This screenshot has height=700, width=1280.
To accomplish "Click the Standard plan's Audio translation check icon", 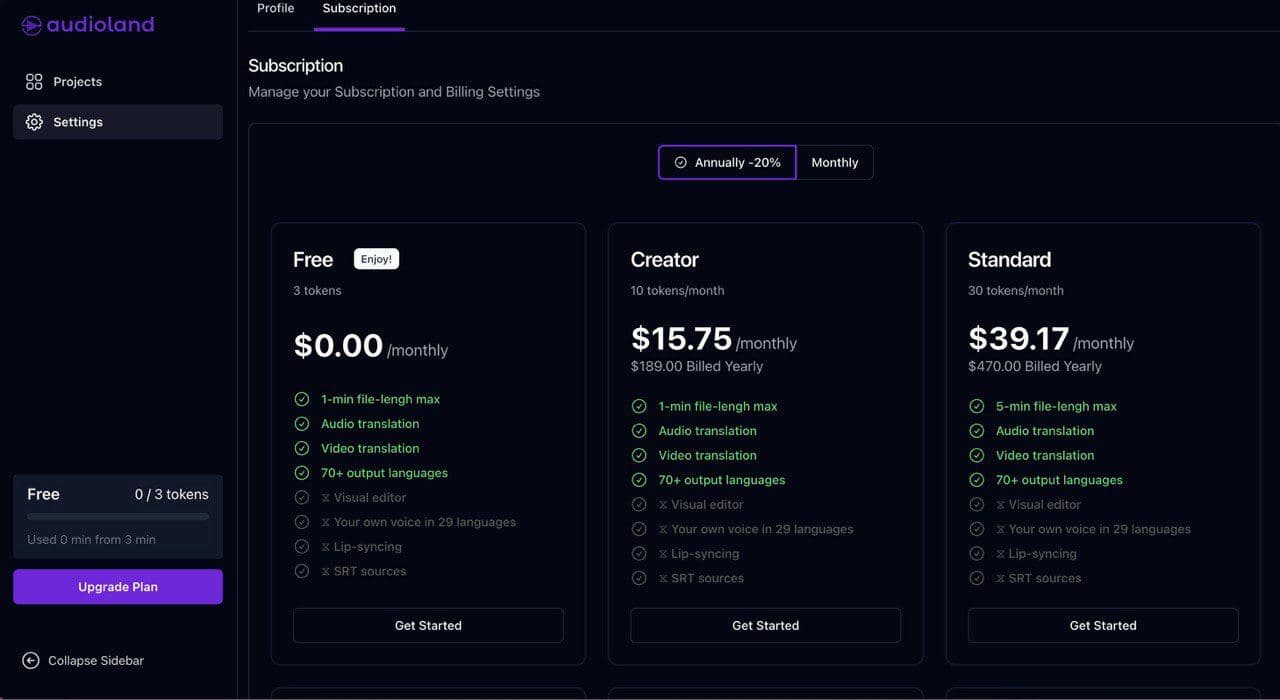I will pyautogui.click(x=977, y=431).
